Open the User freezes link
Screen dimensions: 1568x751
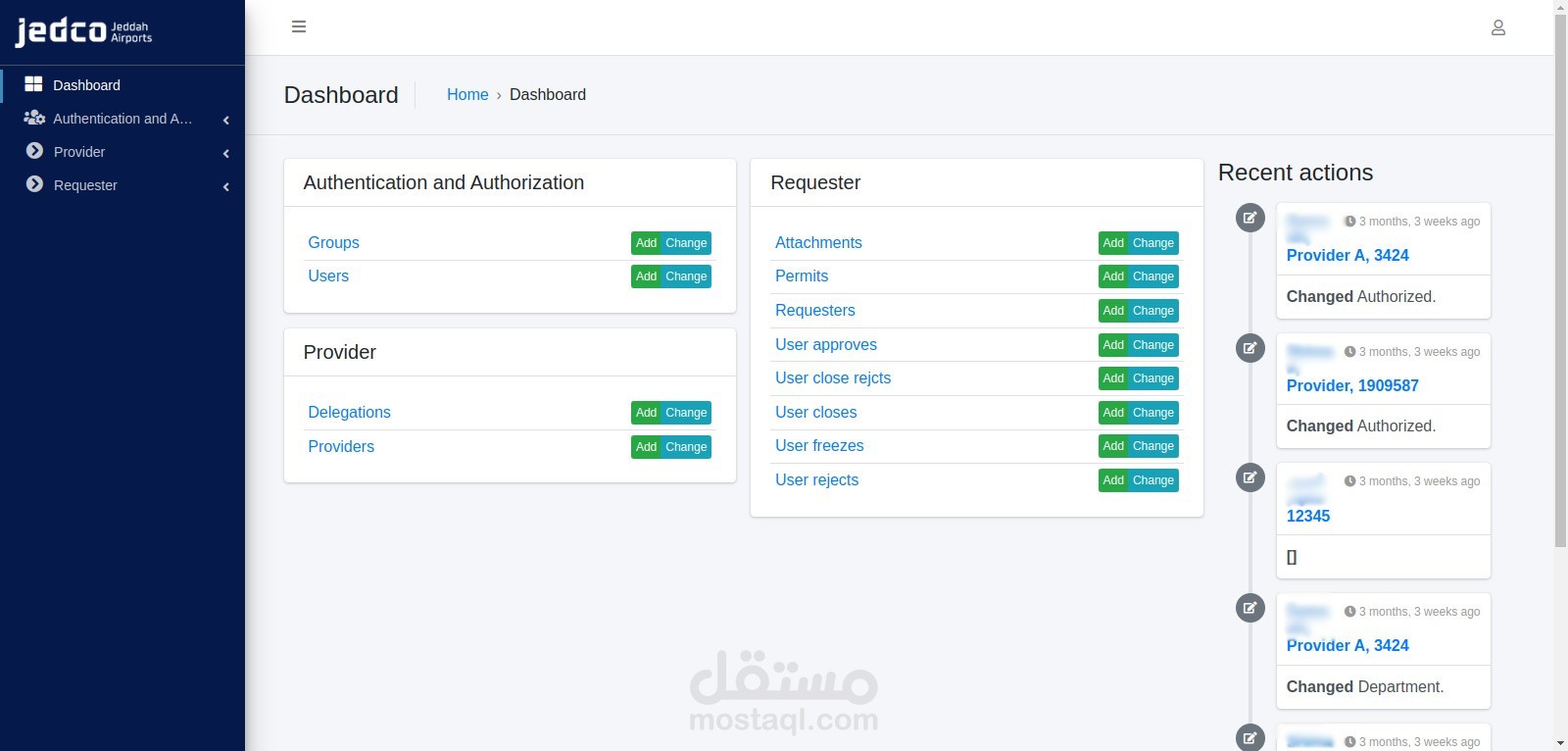819,445
